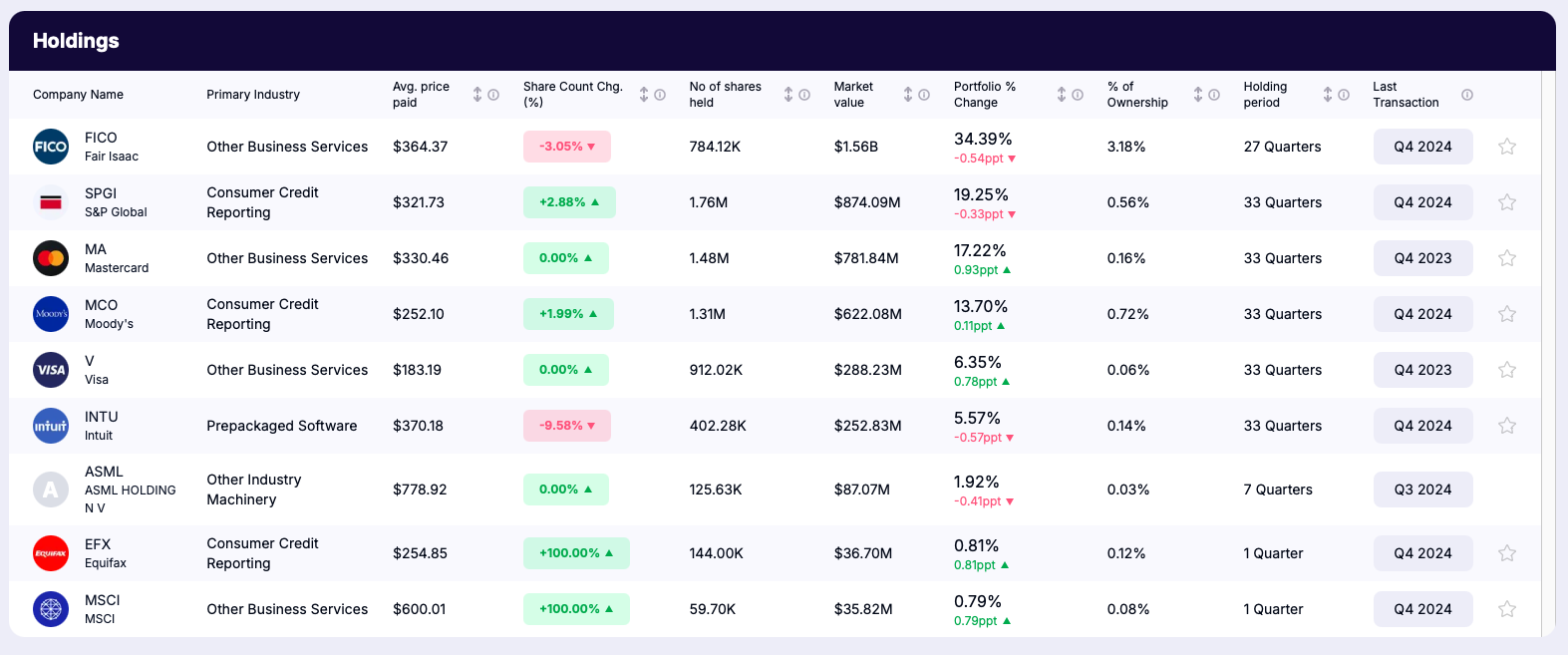Click the FICO company logo
The height and width of the screenshot is (655, 1568).
(51, 147)
